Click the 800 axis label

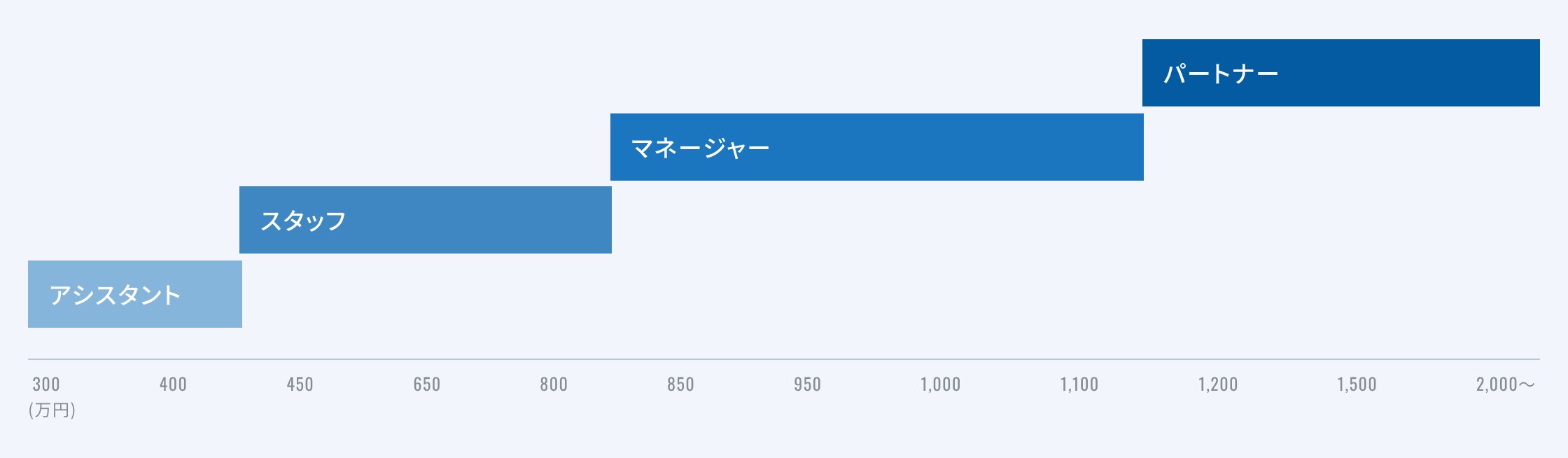554,384
